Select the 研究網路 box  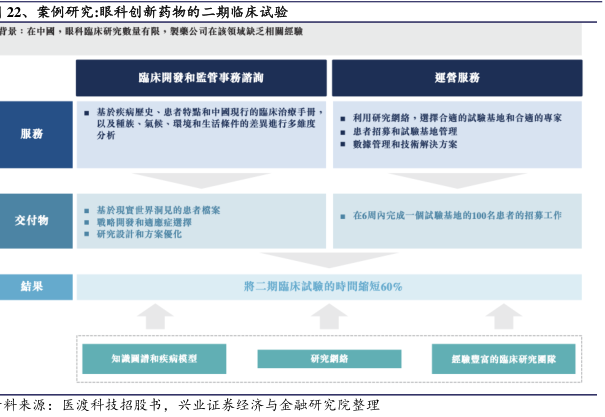coord(327,357)
